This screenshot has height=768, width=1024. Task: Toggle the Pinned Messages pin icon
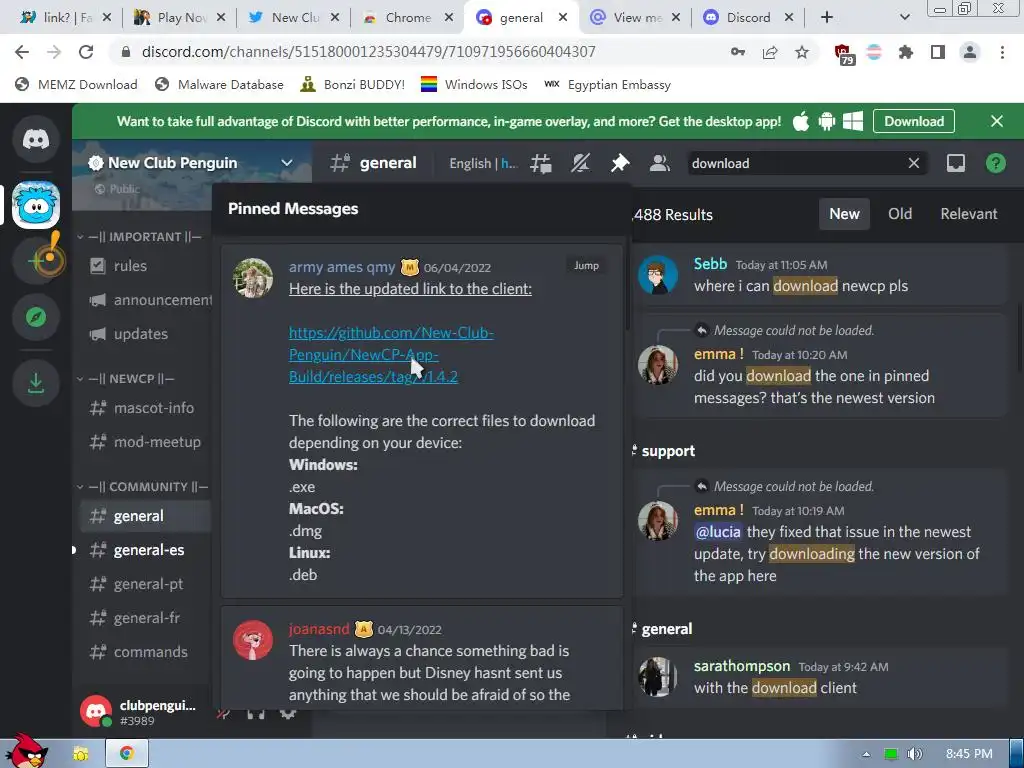pos(619,163)
